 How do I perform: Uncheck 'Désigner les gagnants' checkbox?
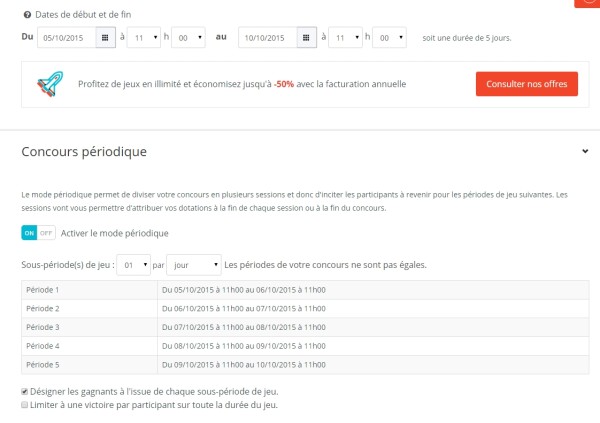(x=25, y=391)
